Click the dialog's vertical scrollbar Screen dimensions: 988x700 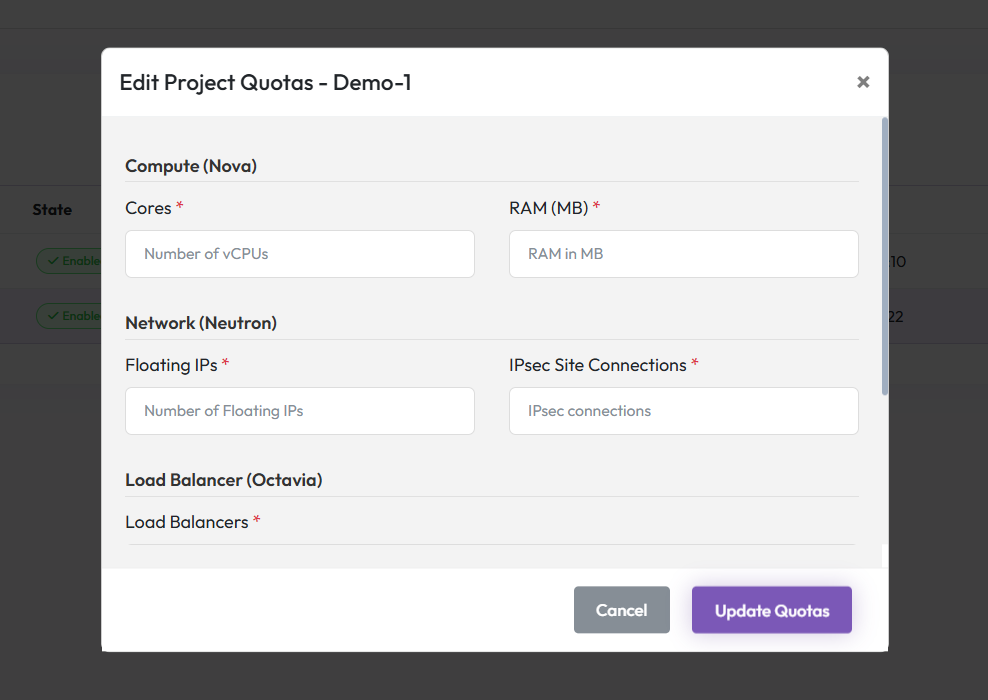884,256
